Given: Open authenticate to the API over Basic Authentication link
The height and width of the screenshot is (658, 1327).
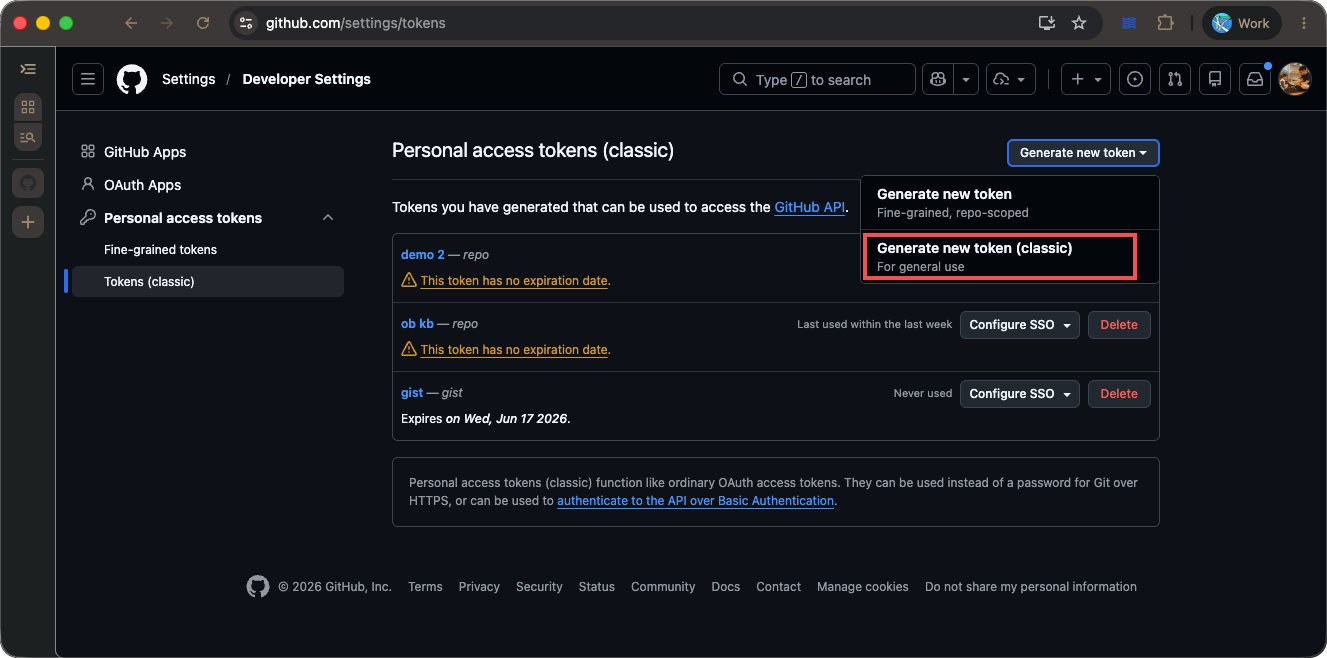Looking at the screenshot, I should coord(695,501).
